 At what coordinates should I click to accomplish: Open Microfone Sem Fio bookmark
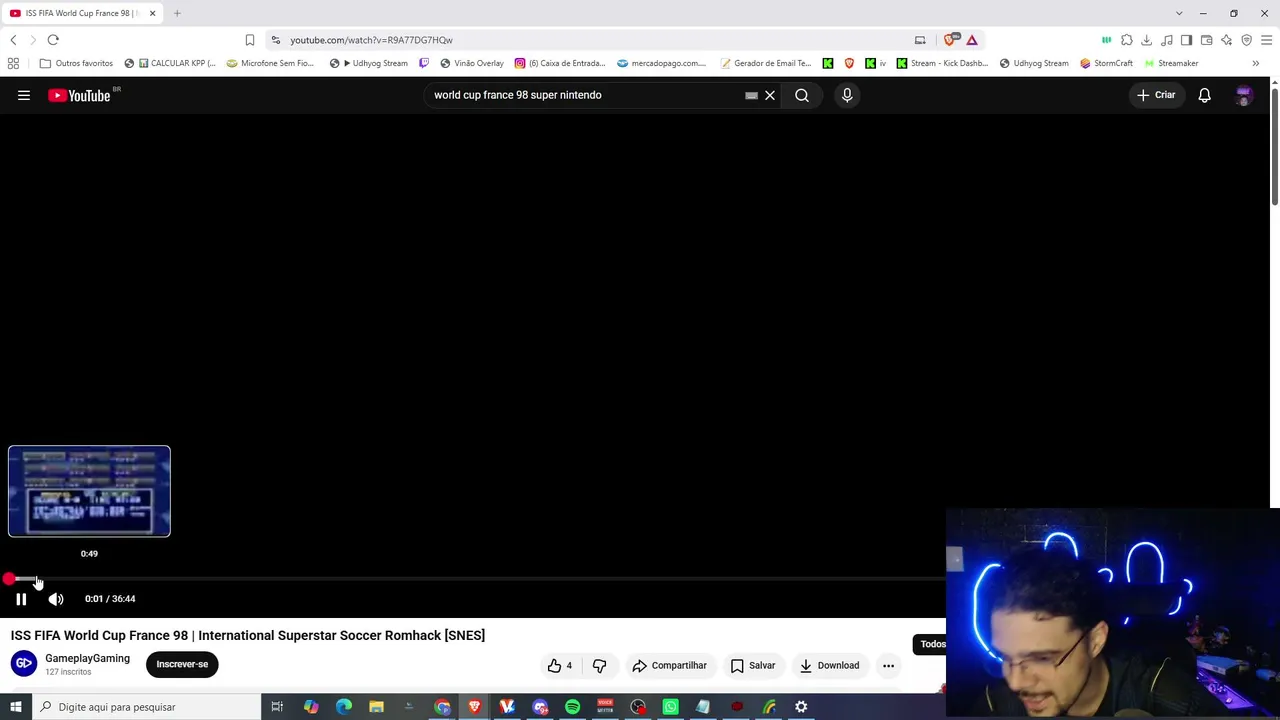[x=270, y=63]
